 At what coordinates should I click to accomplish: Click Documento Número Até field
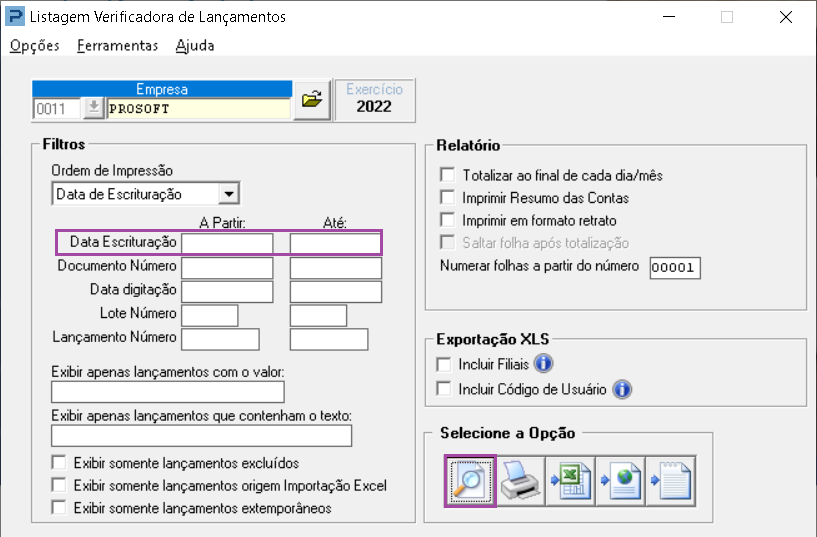[336, 268]
